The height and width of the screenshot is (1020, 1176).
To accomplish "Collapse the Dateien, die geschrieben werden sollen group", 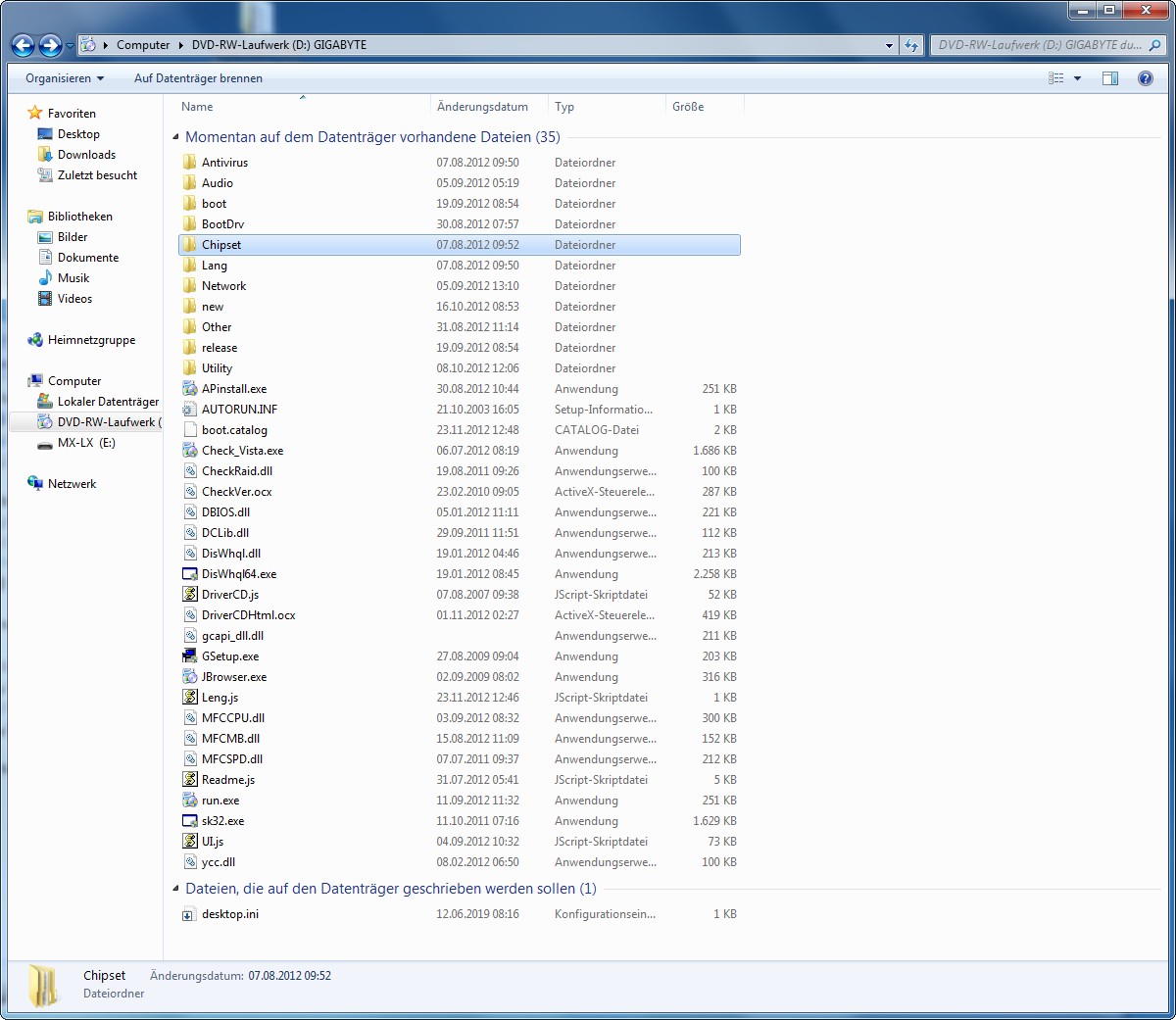I will (x=176, y=889).
